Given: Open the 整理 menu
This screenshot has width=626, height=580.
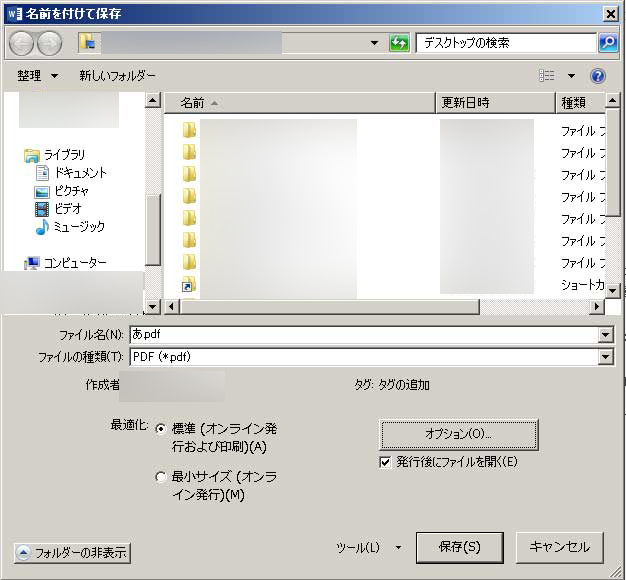Looking at the screenshot, I should [x=37, y=76].
